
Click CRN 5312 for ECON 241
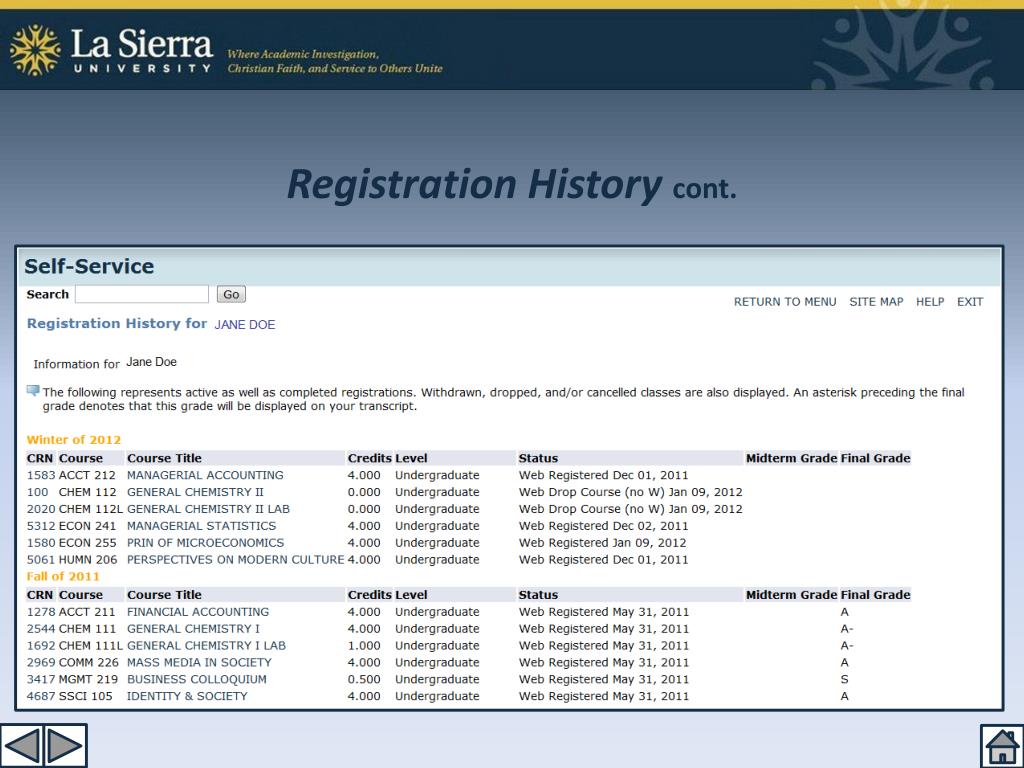tap(40, 526)
